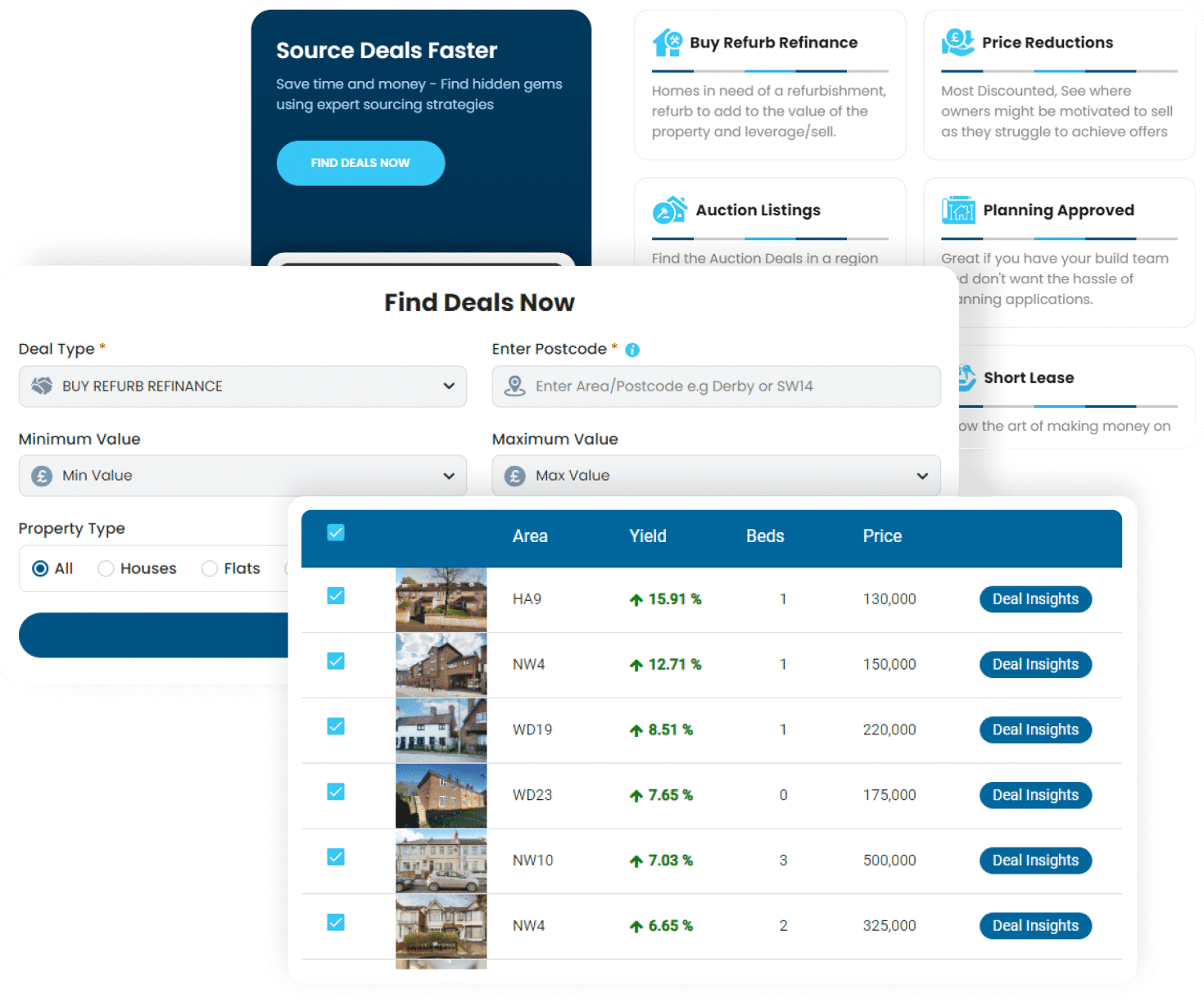
Task: Click the pound icon in Max Value field
Action: tap(514, 476)
